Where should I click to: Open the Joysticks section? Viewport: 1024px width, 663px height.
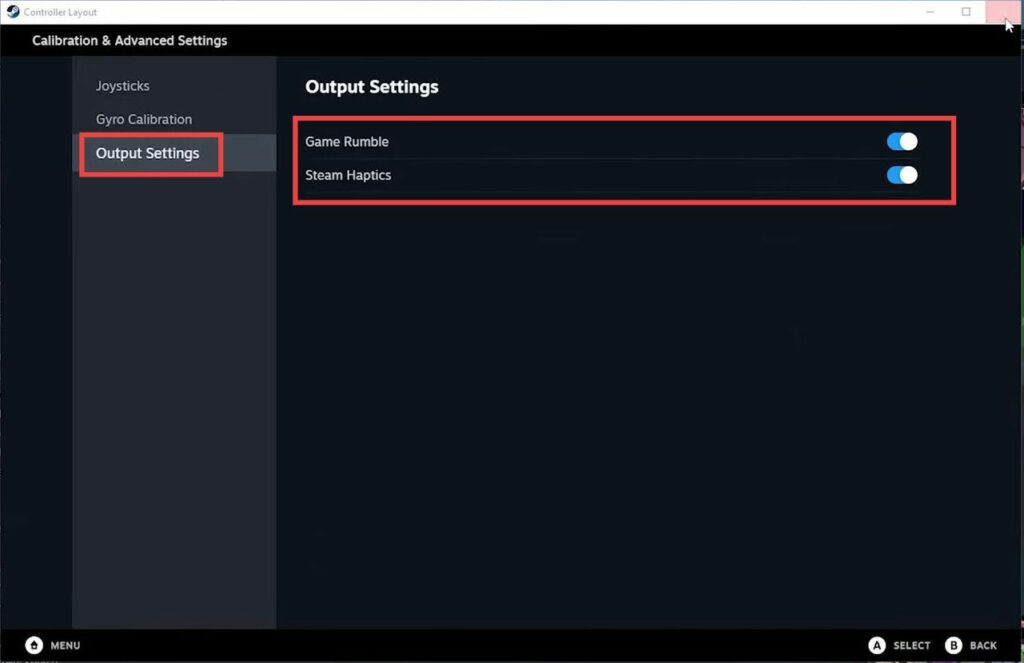(x=123, y=86)
